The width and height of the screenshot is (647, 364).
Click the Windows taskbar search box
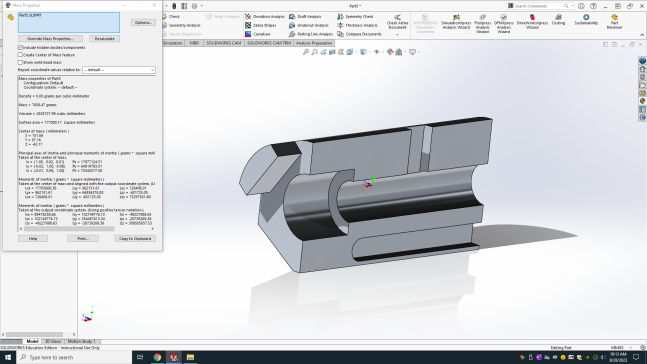[x=74, y=357]
